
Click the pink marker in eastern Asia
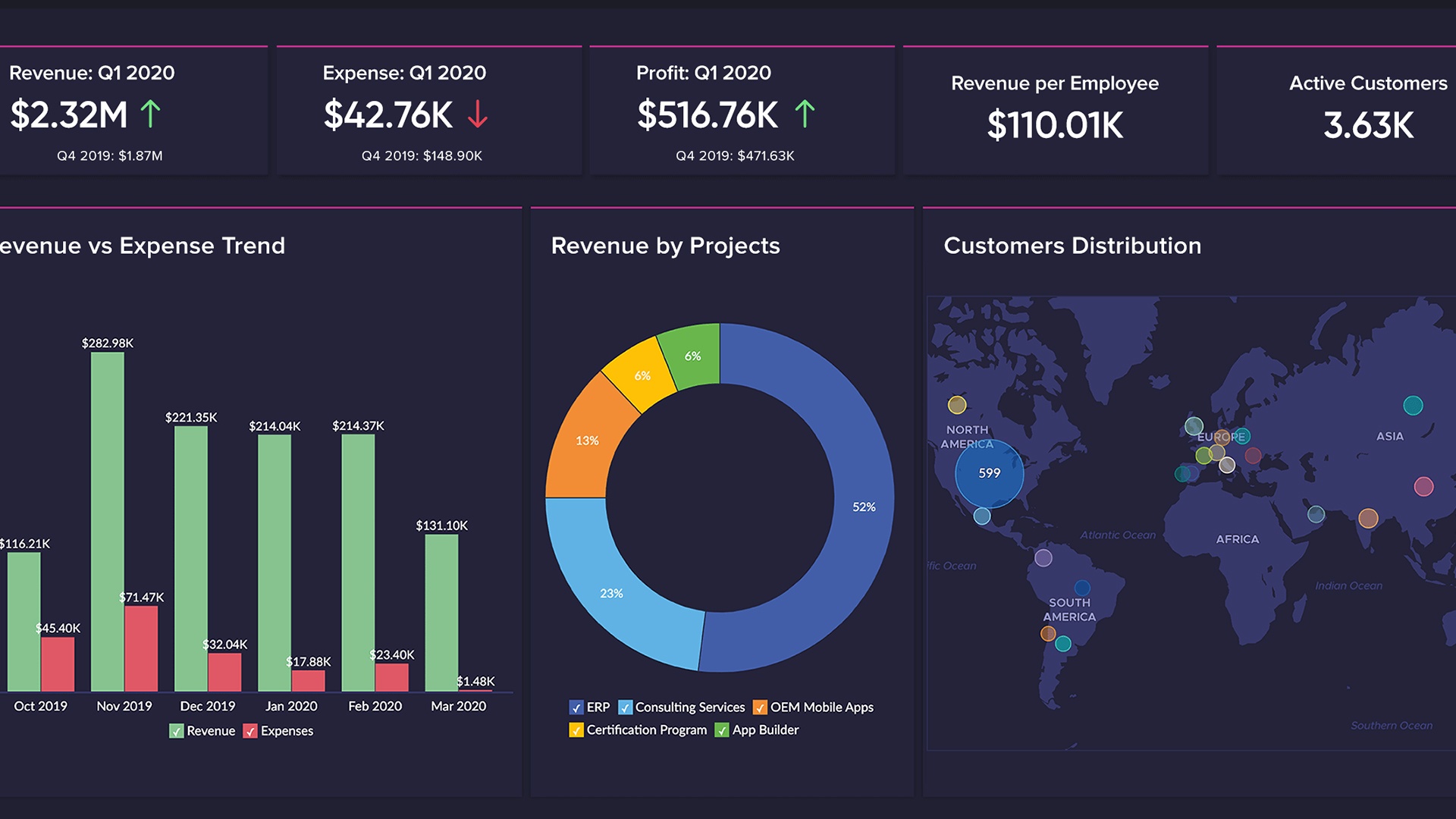[x=1423, y=486]
